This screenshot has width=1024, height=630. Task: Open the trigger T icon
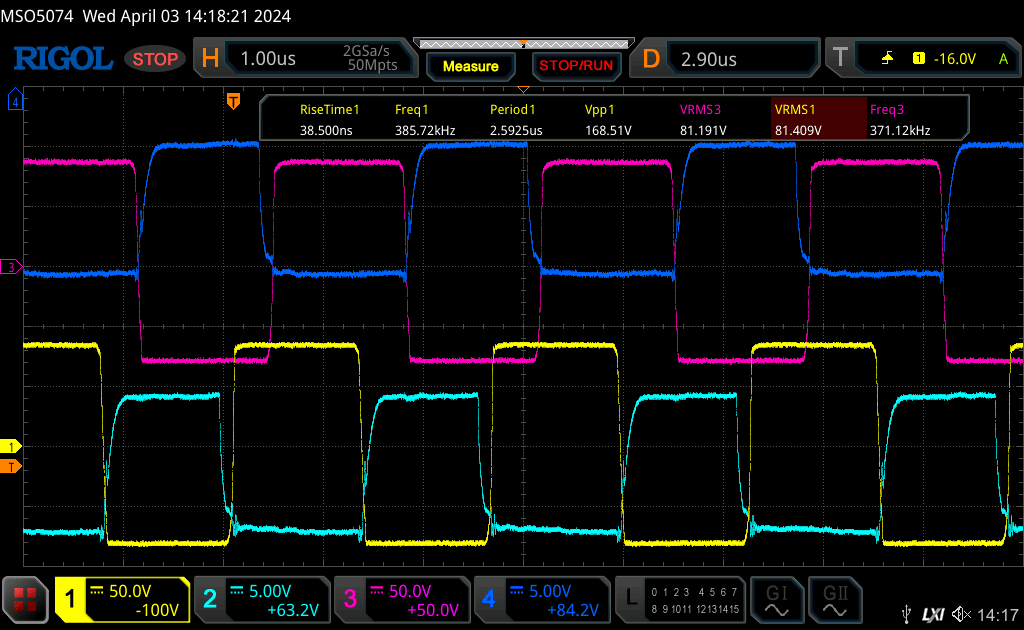[840, 58]
